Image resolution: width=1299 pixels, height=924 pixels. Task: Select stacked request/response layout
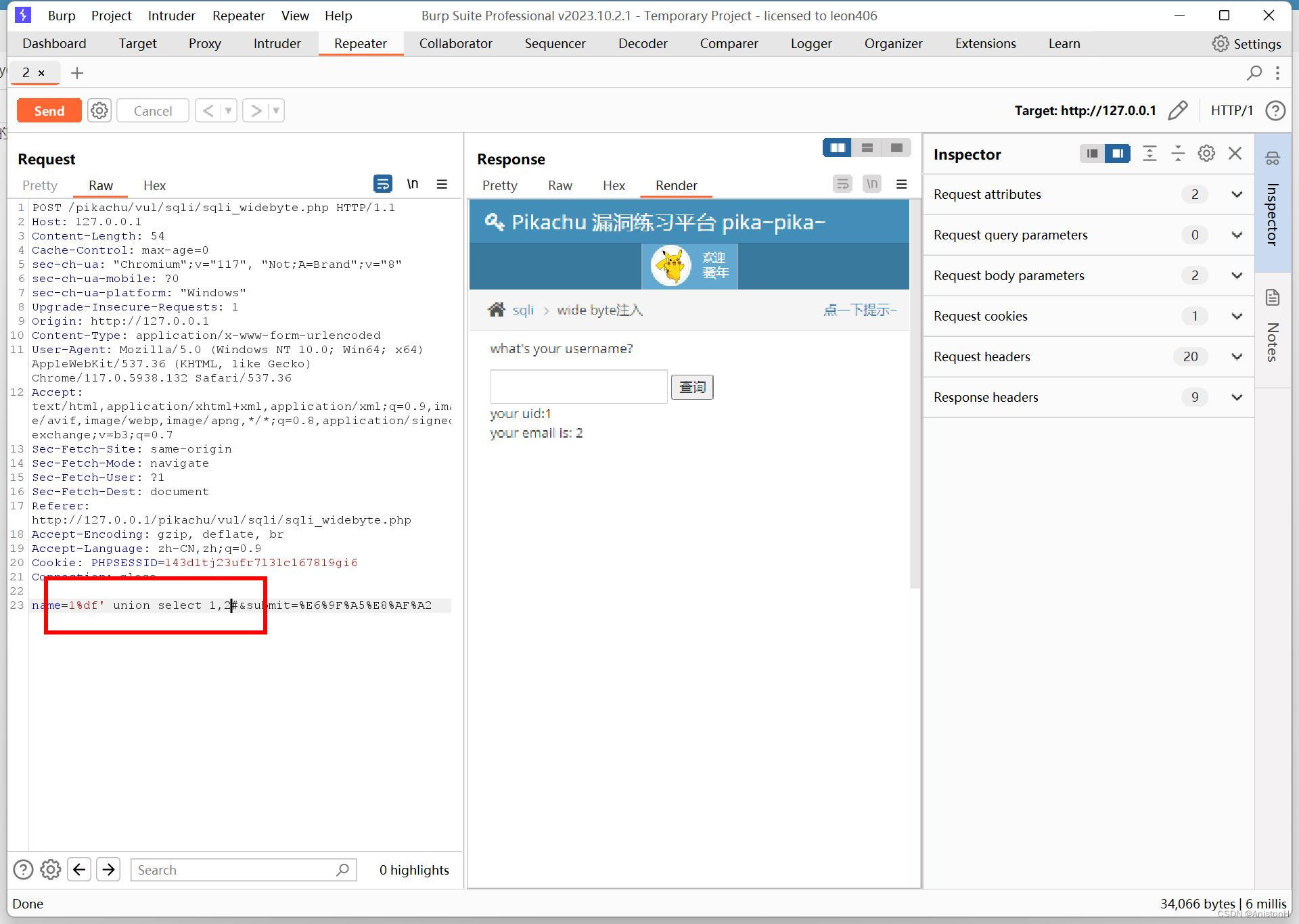pyautogui.click(x=867, y=148)
